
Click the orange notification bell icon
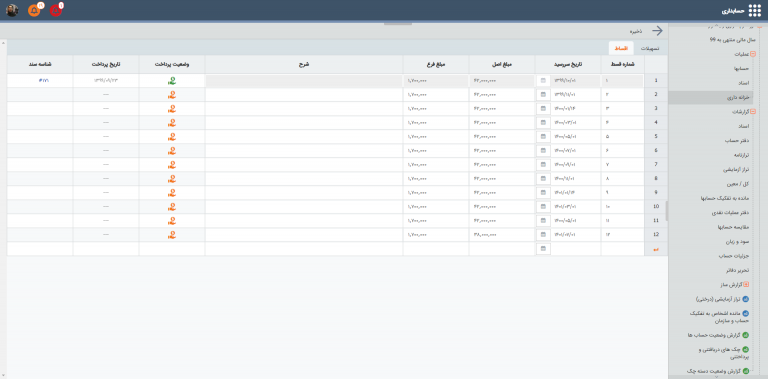click(34, 10)
